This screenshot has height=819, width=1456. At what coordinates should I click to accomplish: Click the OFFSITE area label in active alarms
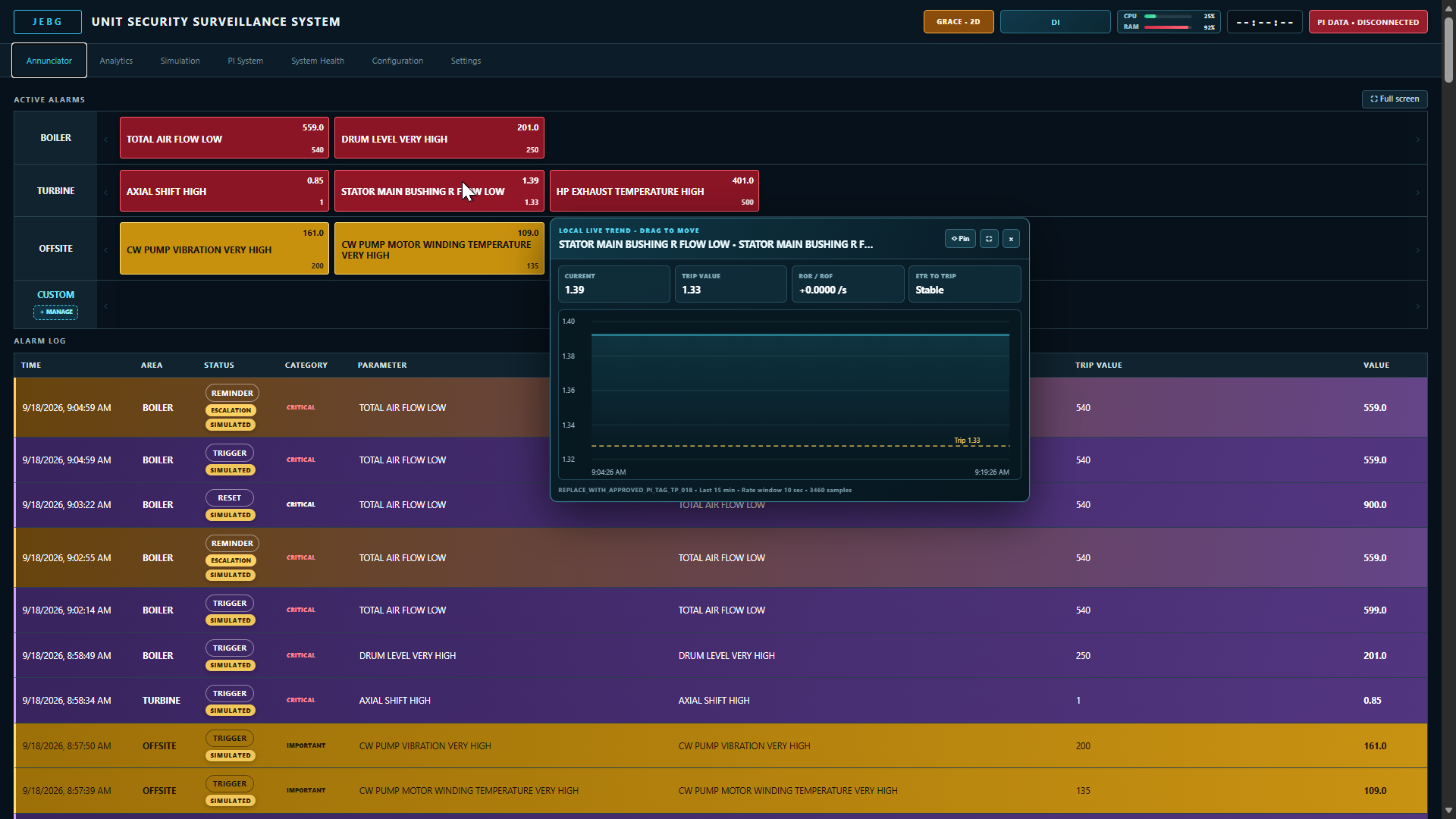pyautogui.click(x=55, y=249)
